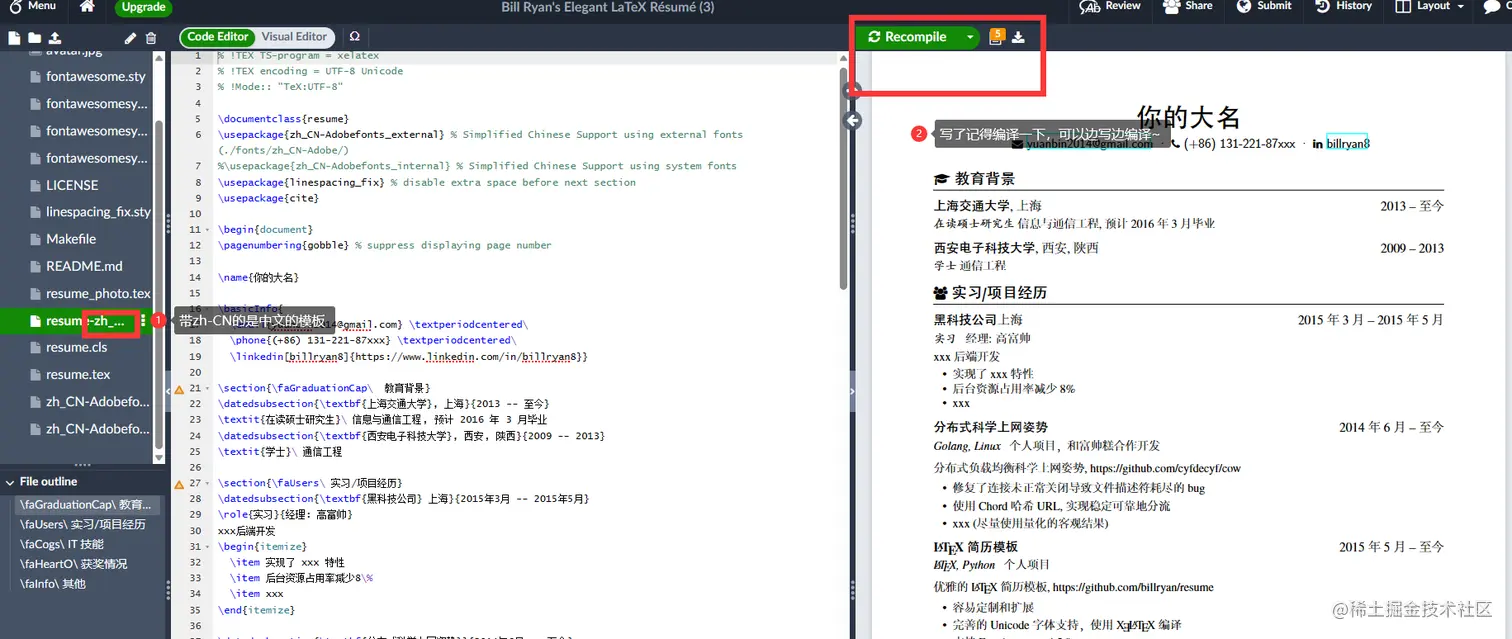Switch to Code Editor mode

point(217,37)
